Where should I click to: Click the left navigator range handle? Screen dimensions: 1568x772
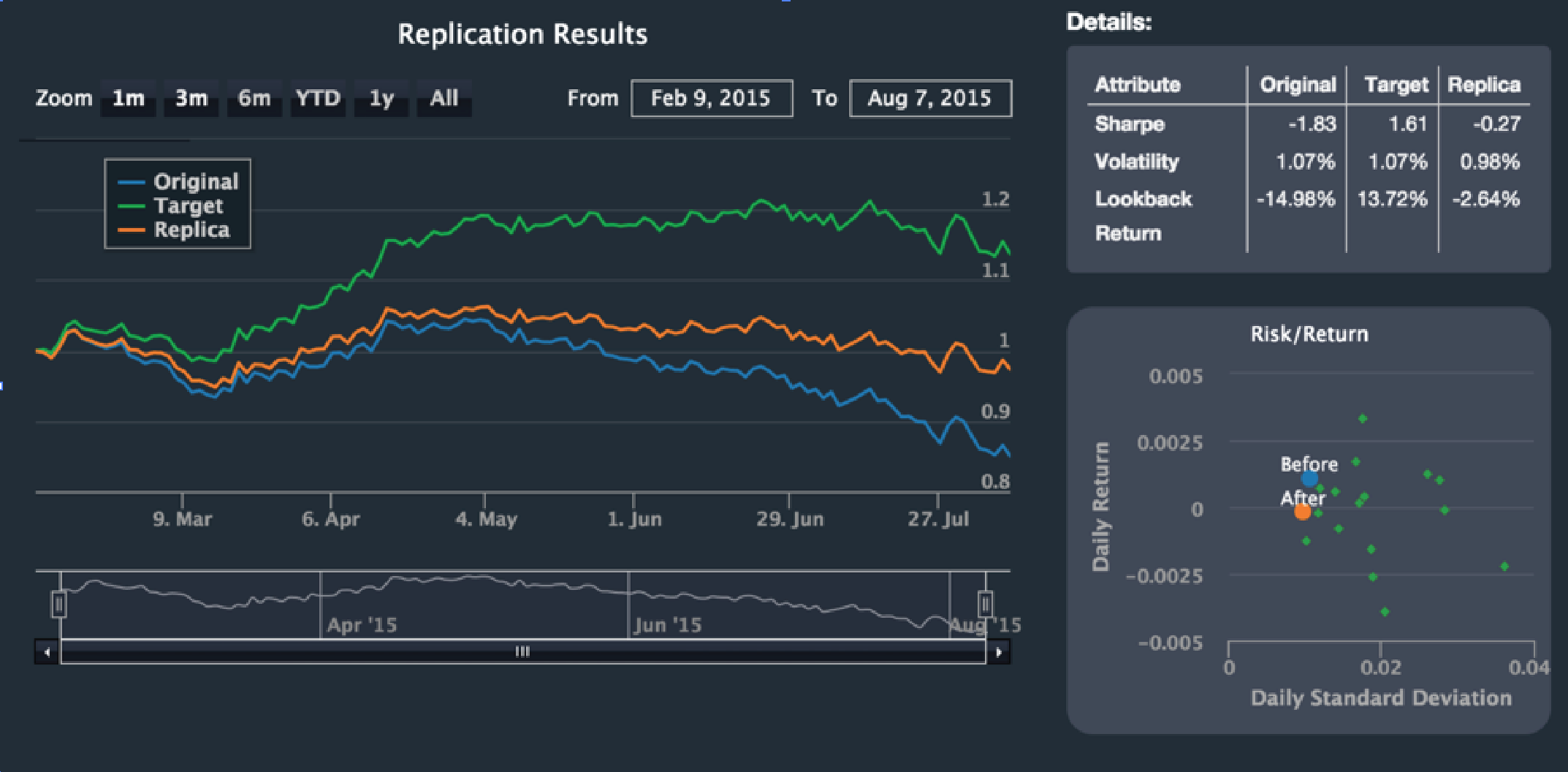(x=59, y=605)
